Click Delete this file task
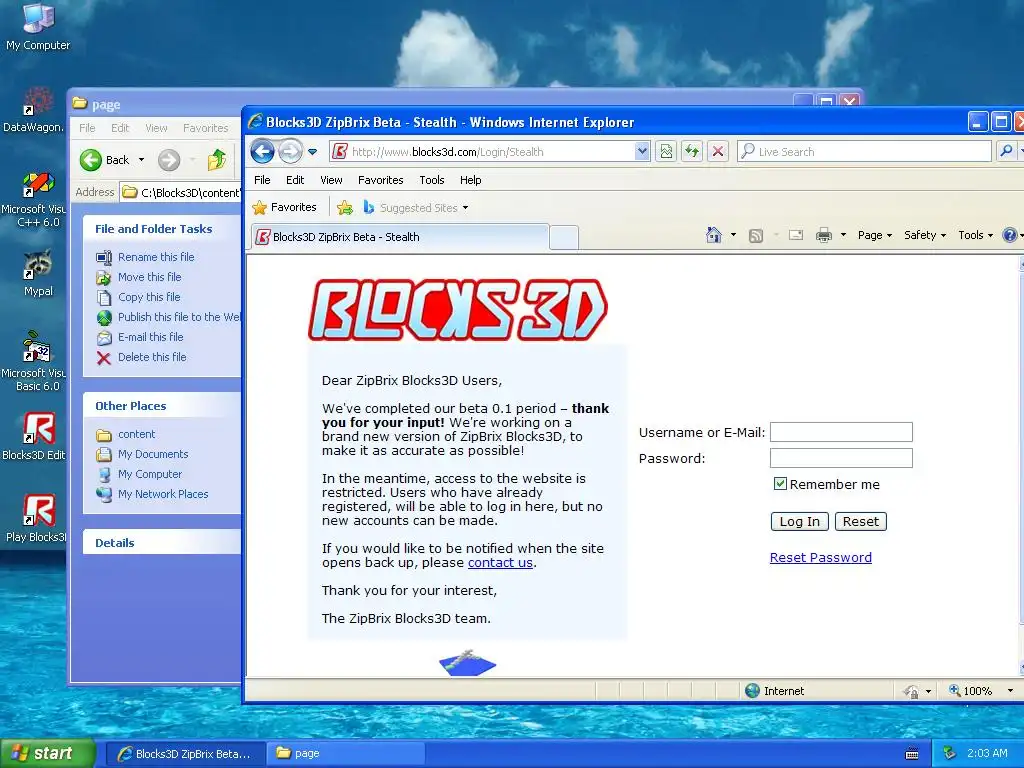Screen dimensions: 1024x768 [x=152, y=357]
